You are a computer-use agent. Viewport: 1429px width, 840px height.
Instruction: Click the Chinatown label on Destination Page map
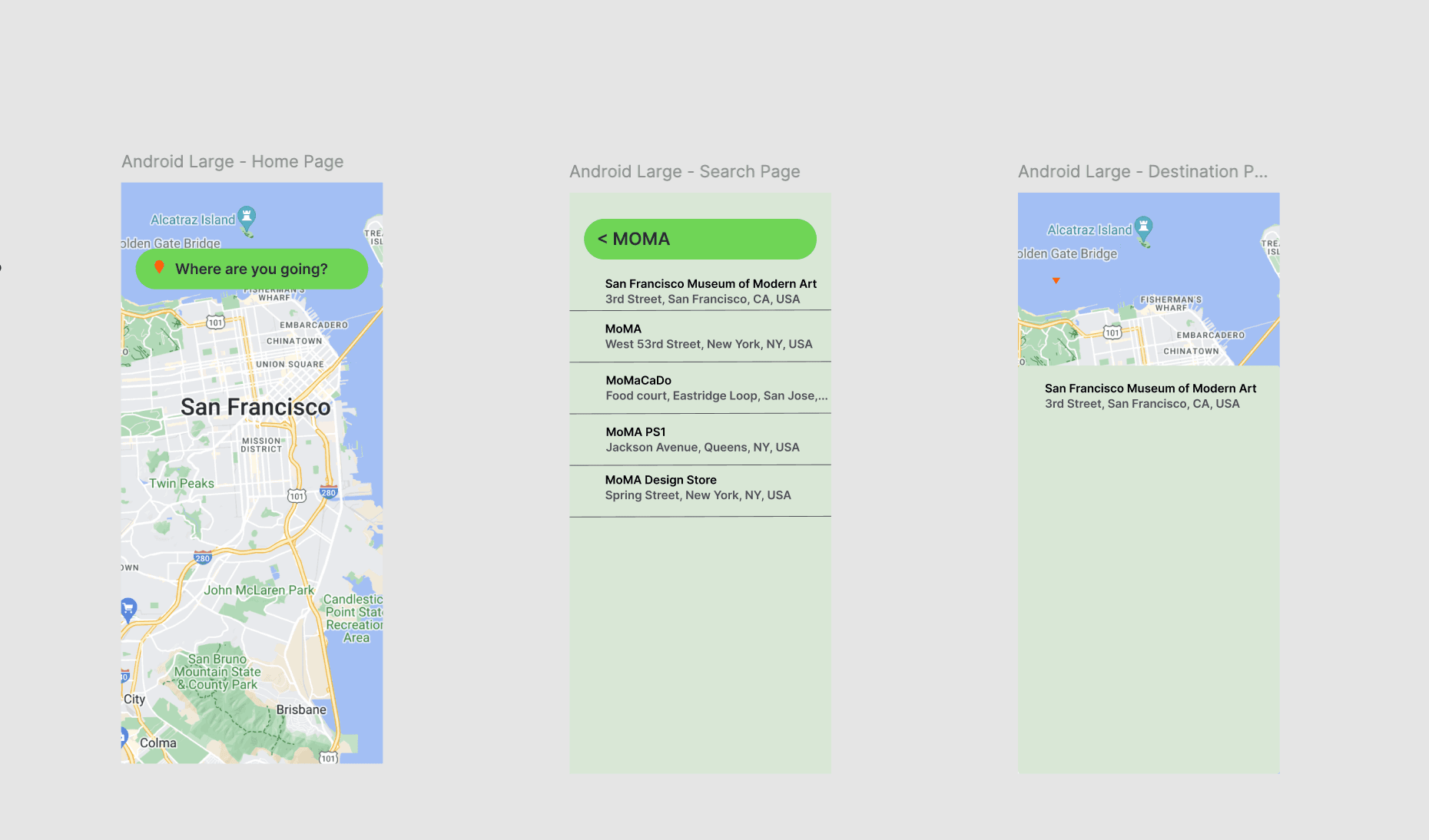click(1191, 351)
